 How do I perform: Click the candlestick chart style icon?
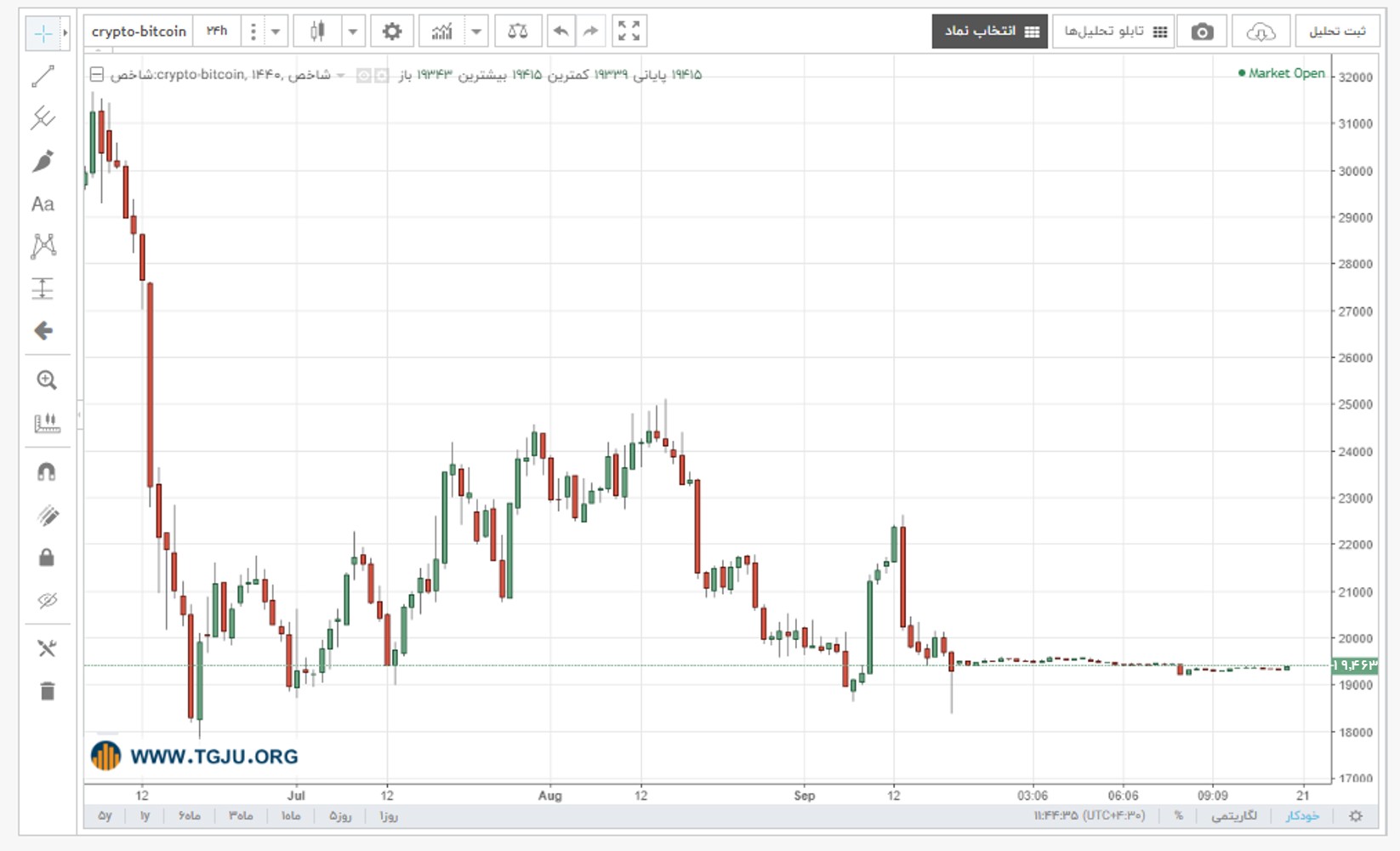317,31
